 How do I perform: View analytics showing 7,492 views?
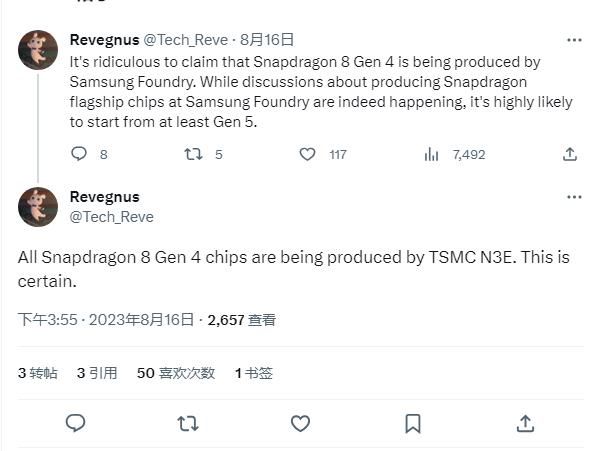coord(432,154)
